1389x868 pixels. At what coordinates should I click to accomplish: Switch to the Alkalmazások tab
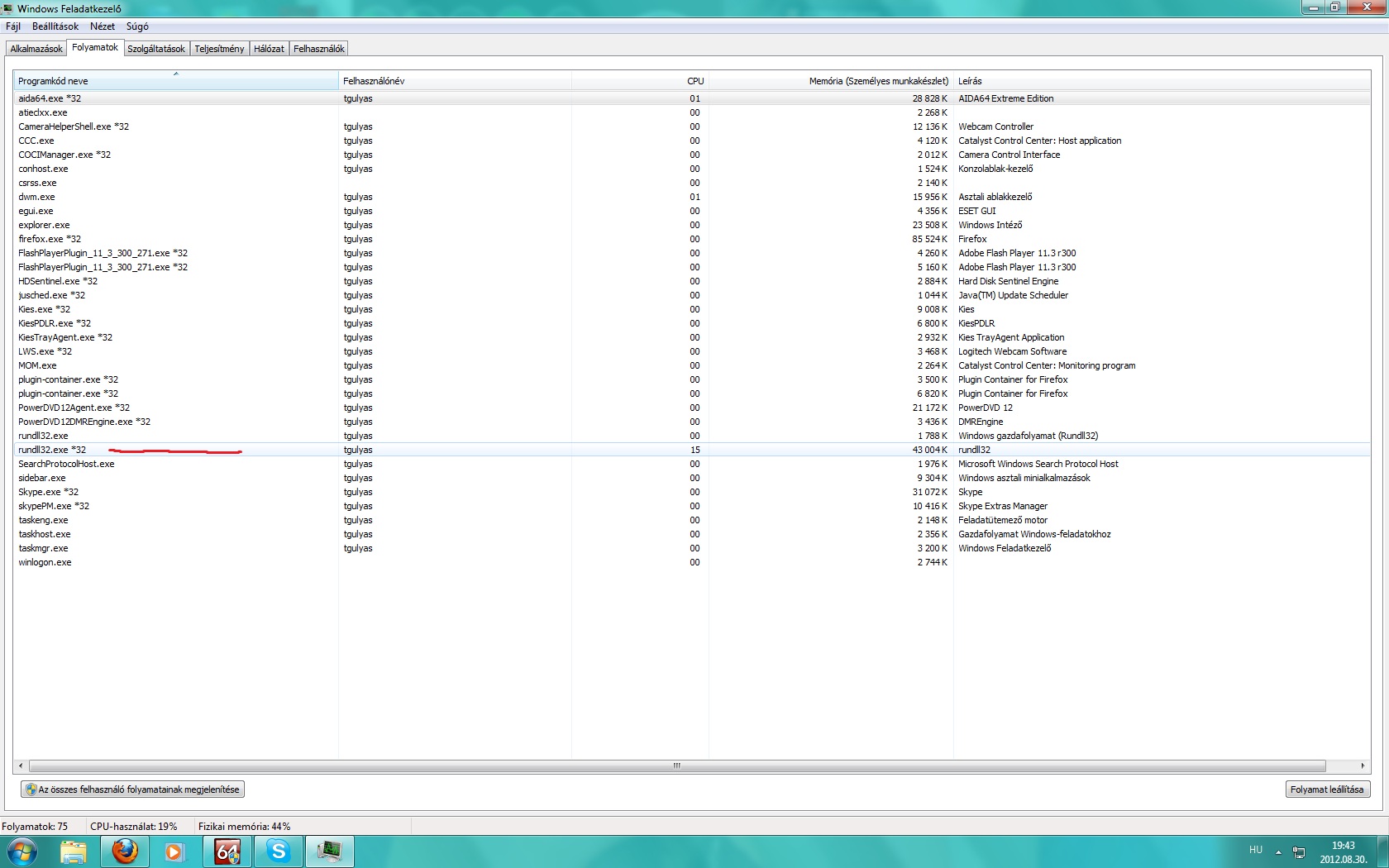coord(36,49)
